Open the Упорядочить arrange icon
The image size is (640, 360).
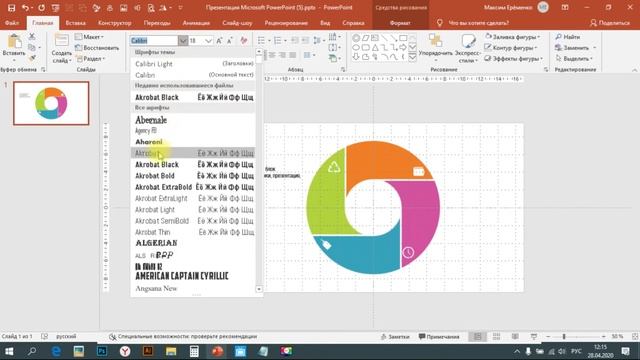click(x=436, y=41)
